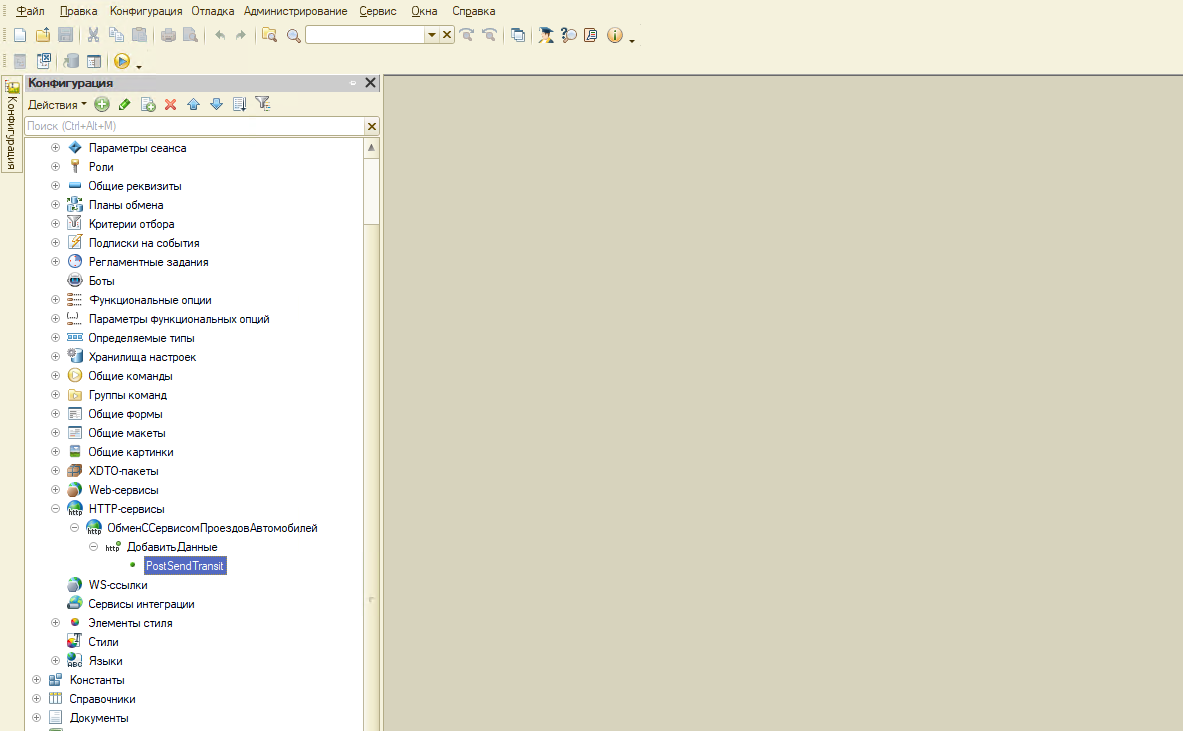Open the Действия dropdown menu
Viewport: 1183px width, 731px height.
[57, 105]
